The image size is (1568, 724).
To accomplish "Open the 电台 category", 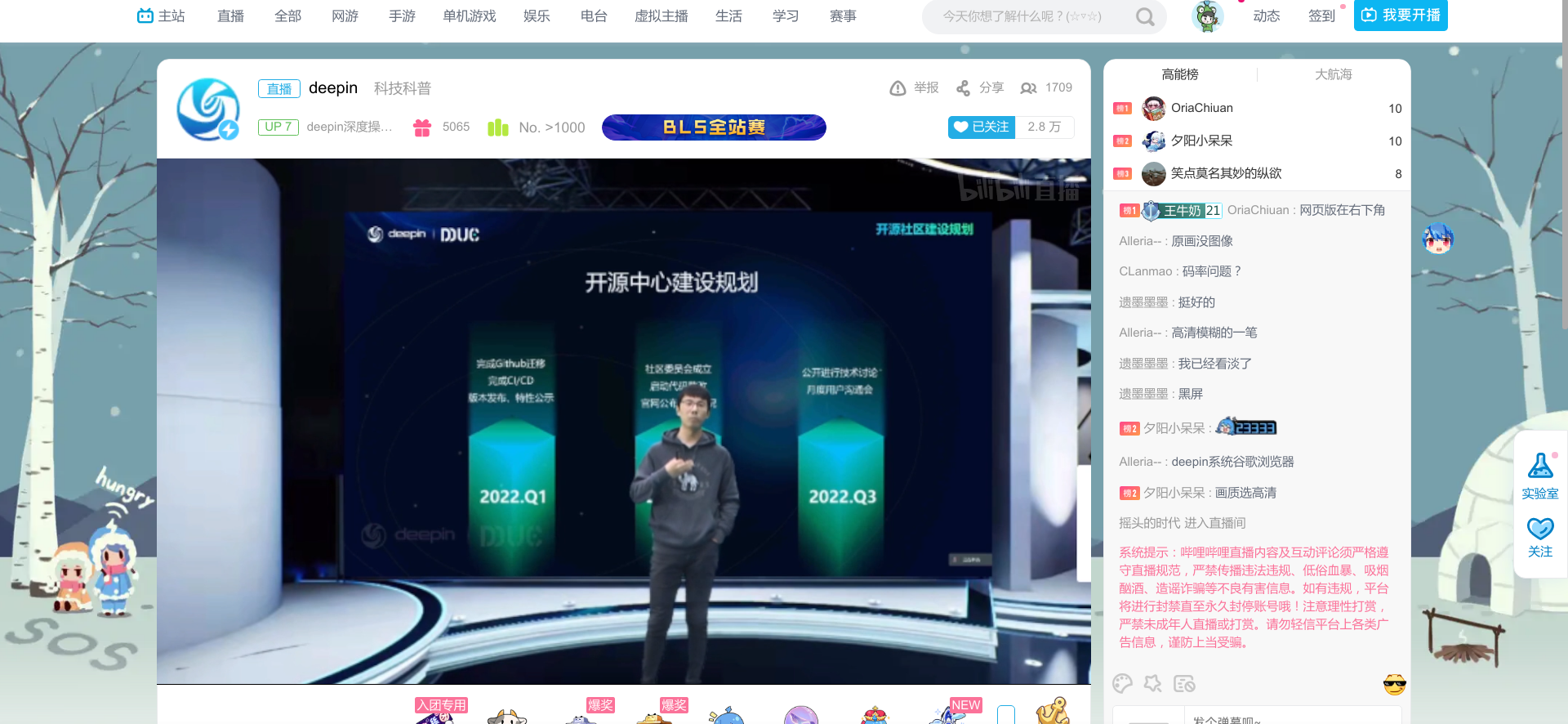I will coord(594,16).
